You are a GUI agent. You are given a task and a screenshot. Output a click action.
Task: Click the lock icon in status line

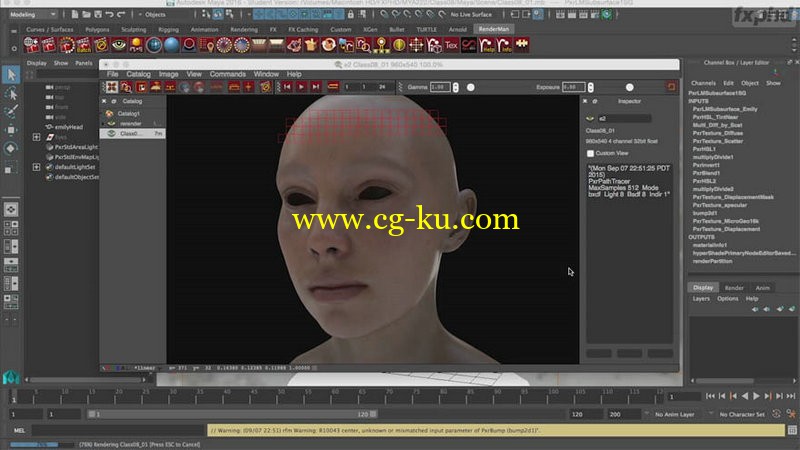(351, 14)
